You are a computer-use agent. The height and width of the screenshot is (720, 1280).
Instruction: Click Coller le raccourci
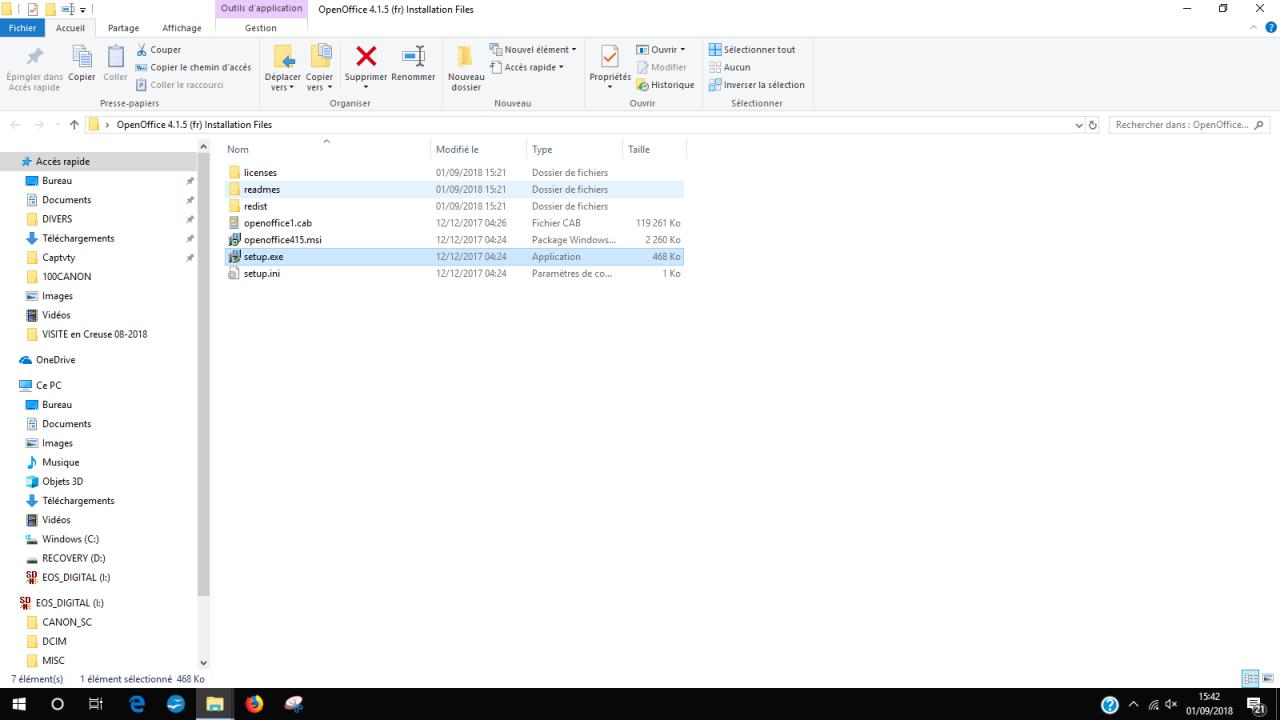tap(179, 85)
